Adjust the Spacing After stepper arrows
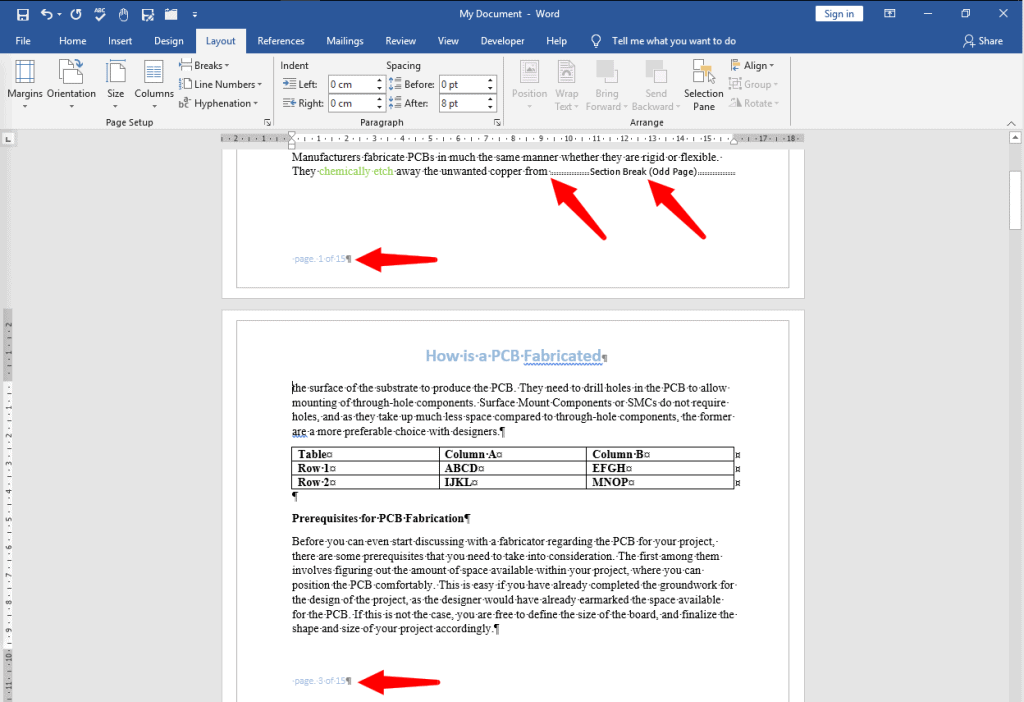The image size is (1024, 702). [490, 103]
